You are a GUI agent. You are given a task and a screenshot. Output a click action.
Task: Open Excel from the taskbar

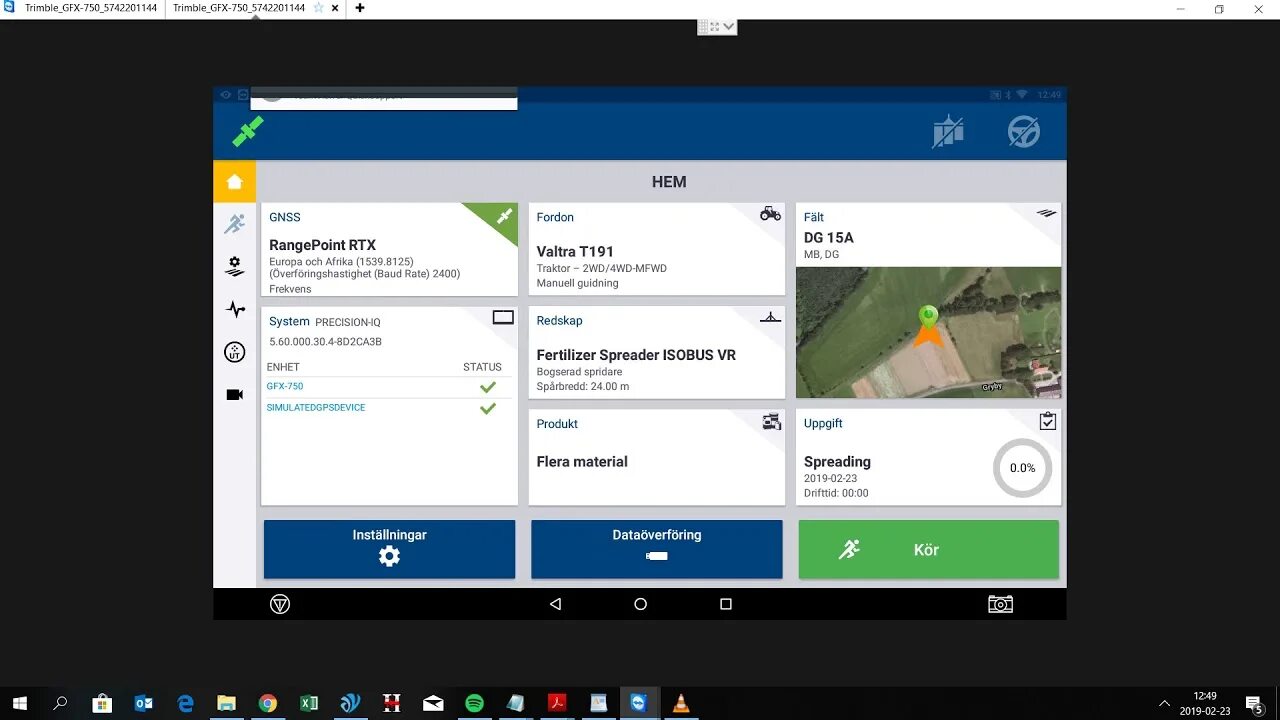[x=309, y=703]
